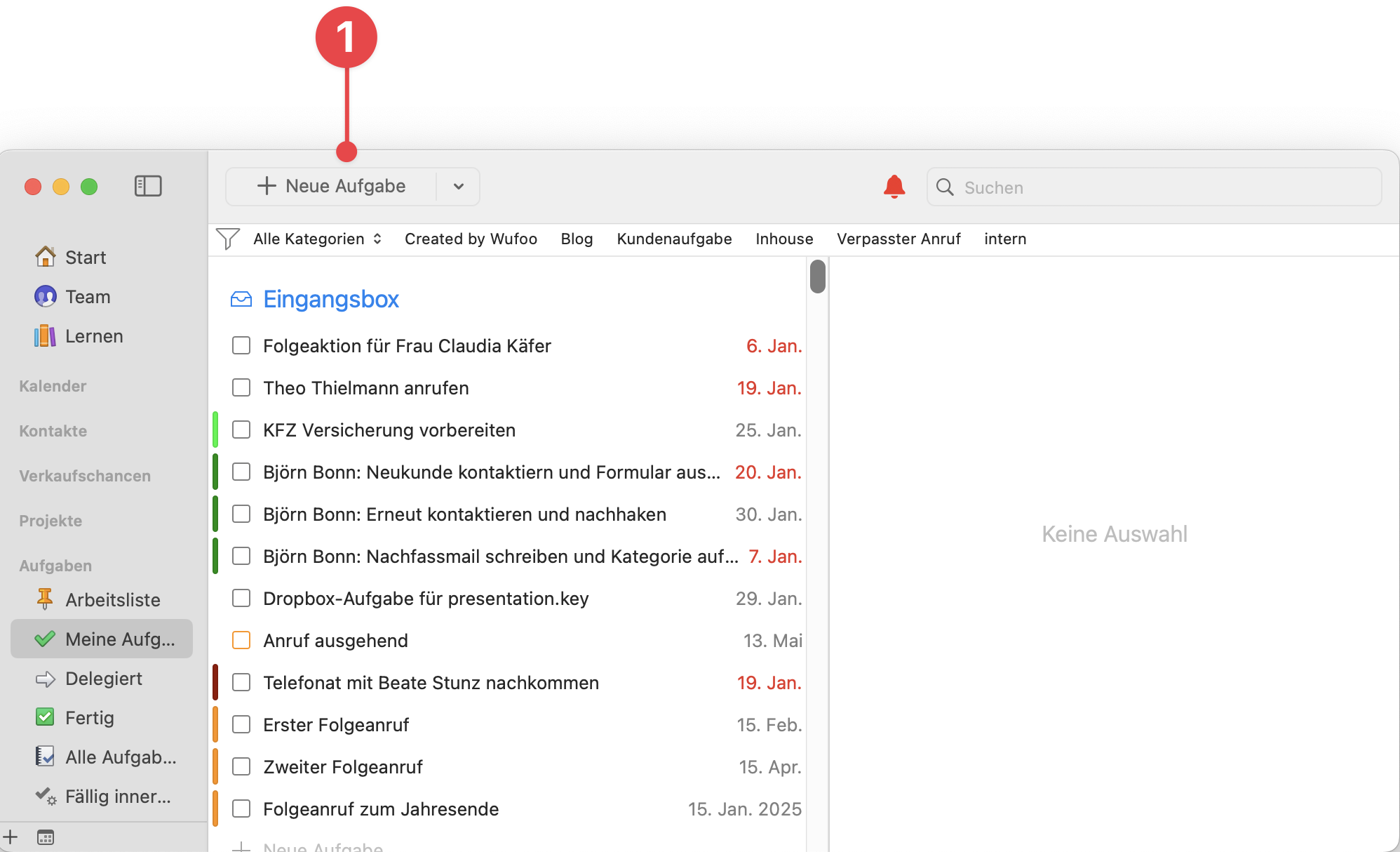Expand the Kontakte sidebar section
This screenshot has height=852, width=1400.
[x=53, y=431]
